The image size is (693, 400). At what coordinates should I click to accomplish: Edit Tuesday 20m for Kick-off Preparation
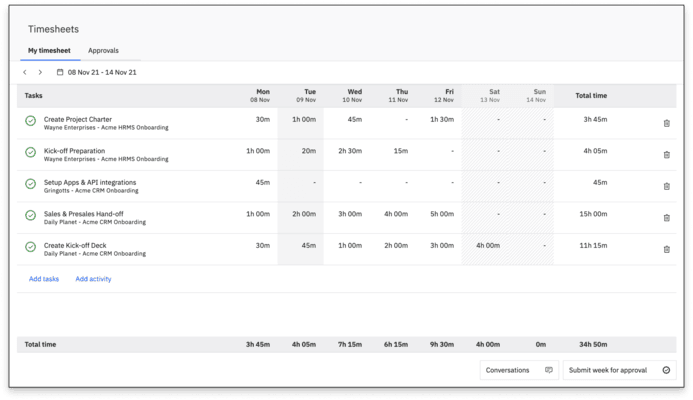coord(308,151)
